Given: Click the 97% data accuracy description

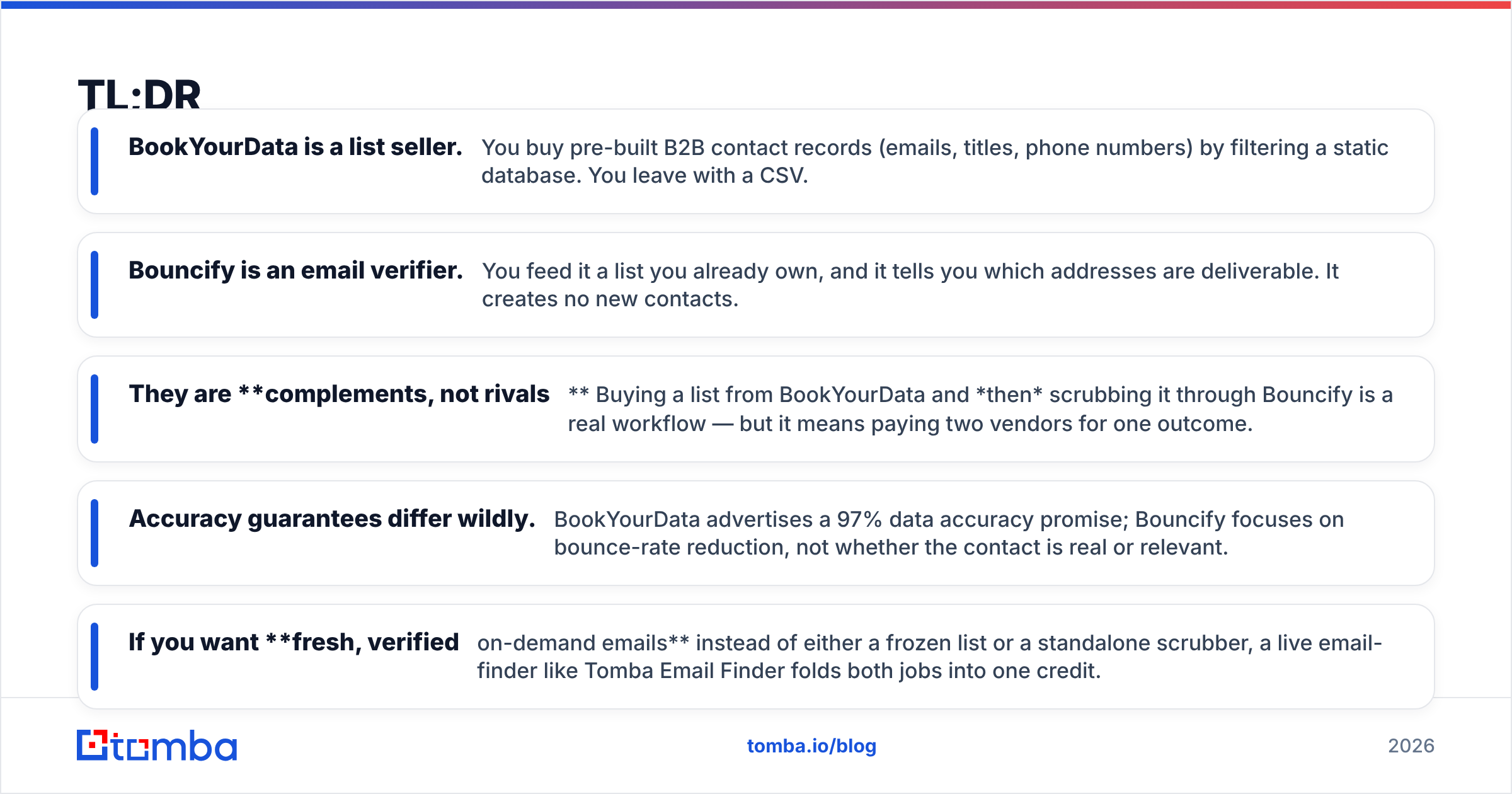Looking at the screenshot, I should [x=949, y=533].
